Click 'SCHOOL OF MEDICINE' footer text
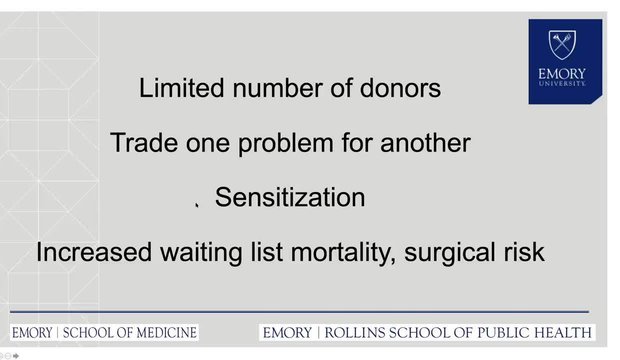Image resolution: width=620 pixels, height=360 pixels. [130, 333]
